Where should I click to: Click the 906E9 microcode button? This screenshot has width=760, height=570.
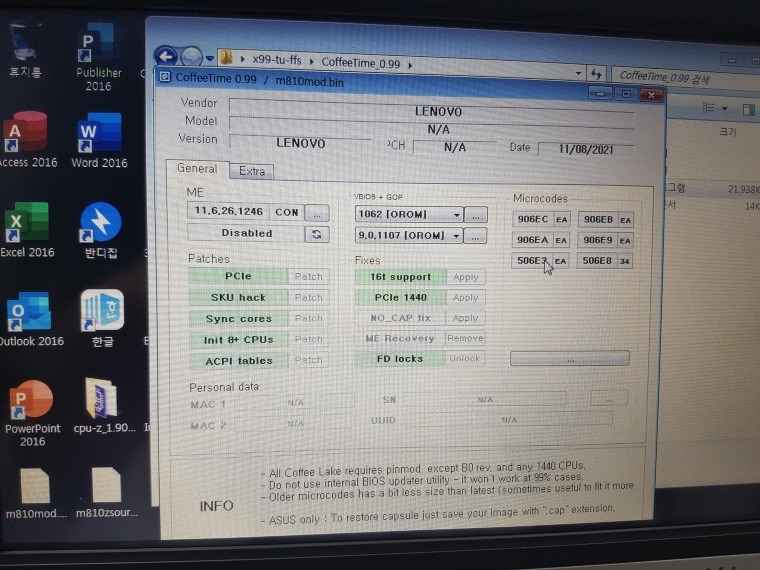pyautogui.click(x=598, y=240)
